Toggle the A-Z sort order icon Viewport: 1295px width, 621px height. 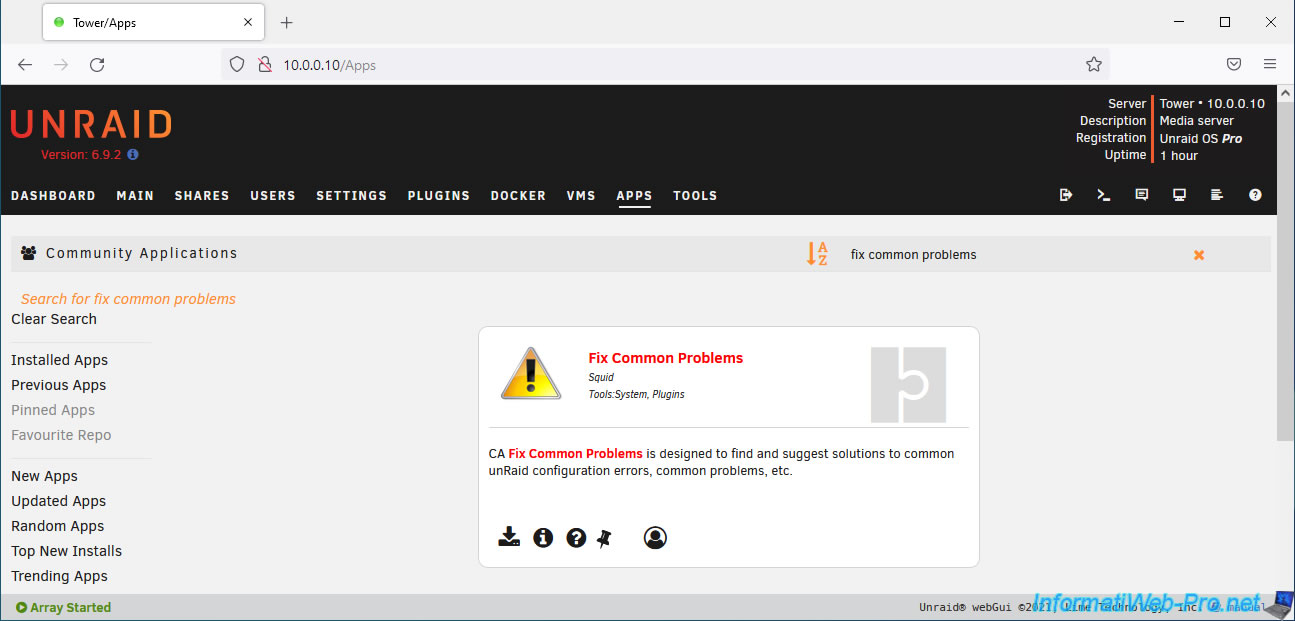coord(817,254)
